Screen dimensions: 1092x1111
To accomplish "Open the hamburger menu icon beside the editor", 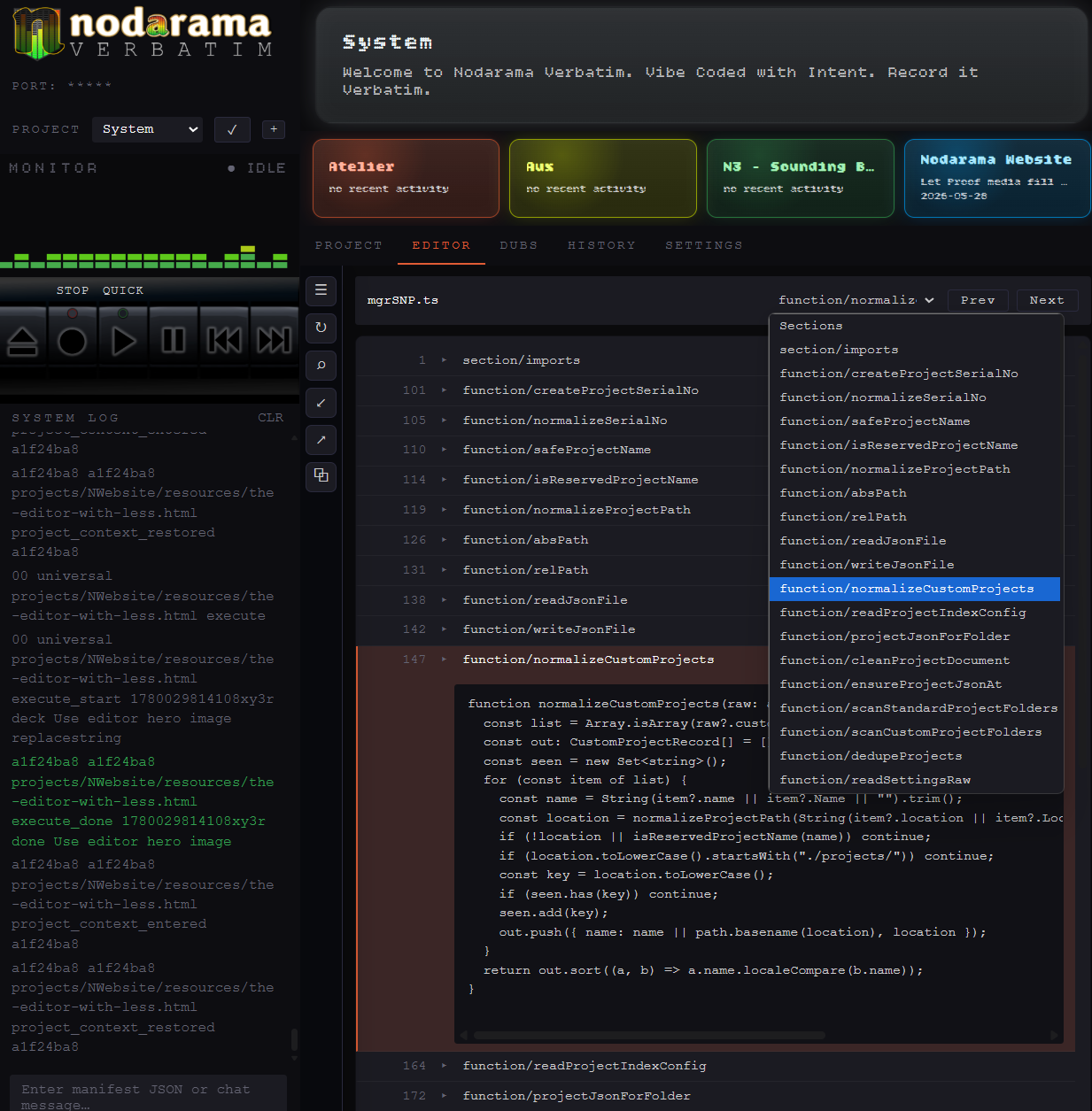I will (x=321, y=290).
